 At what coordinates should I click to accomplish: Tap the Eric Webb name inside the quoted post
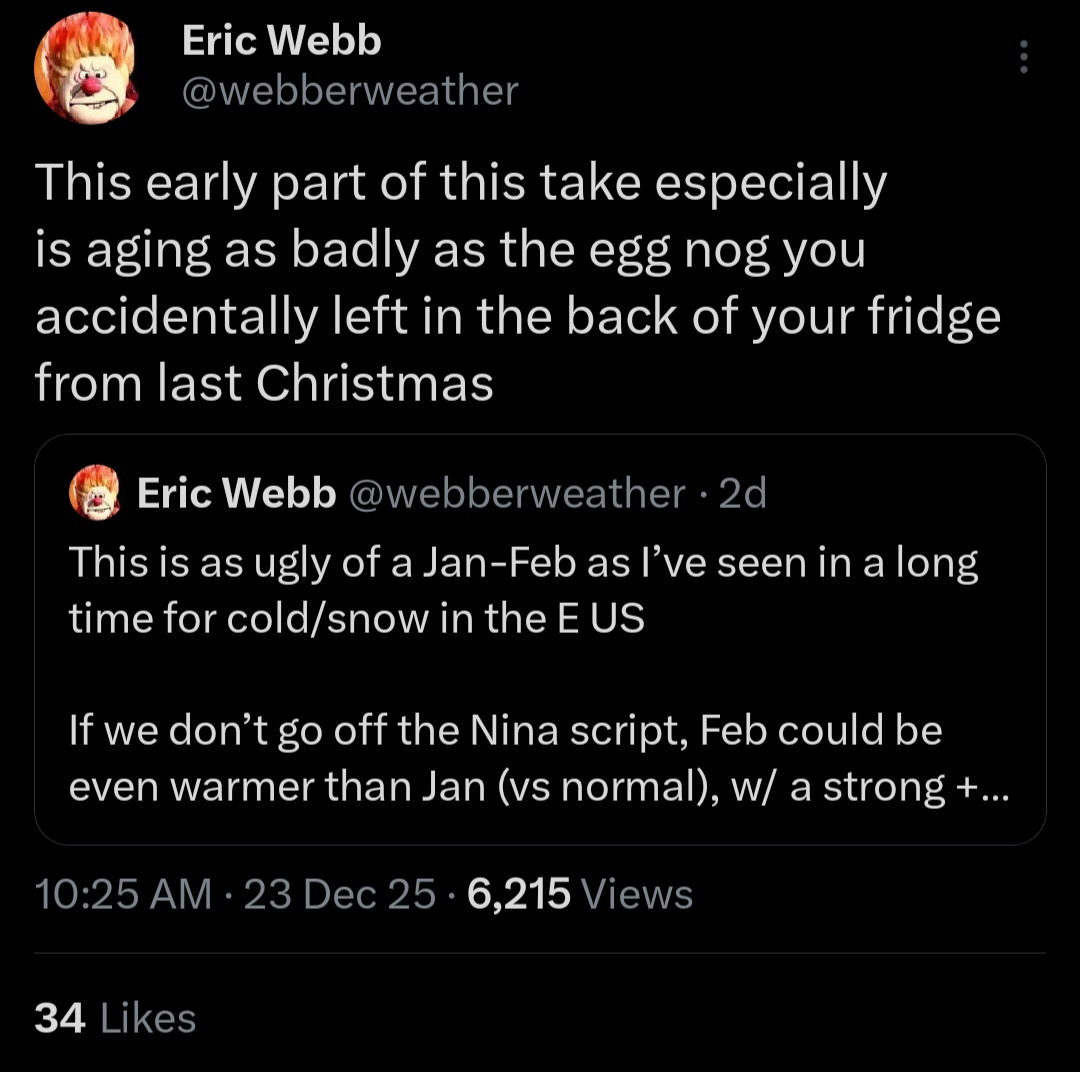[x=236, y=493]
